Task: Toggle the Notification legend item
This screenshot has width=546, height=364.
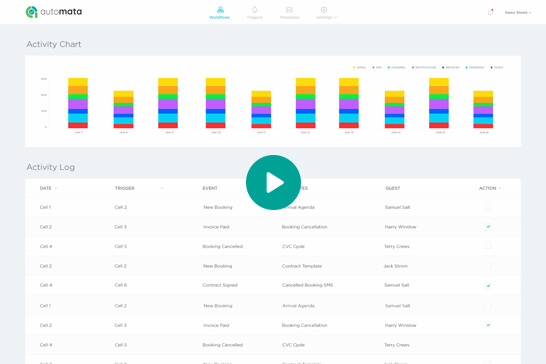Action: 424,68
